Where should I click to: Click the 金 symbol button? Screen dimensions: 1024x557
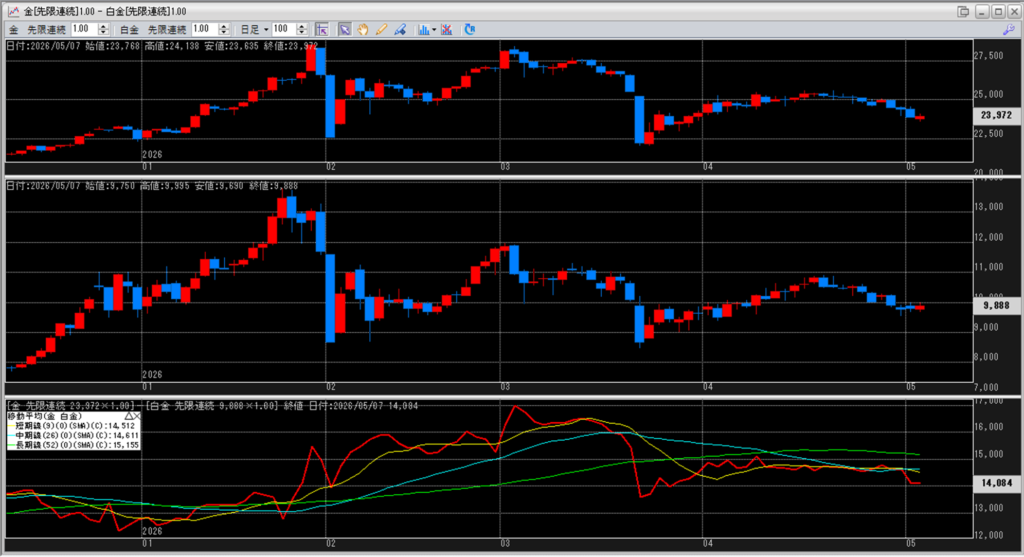(x=13, y=30)
